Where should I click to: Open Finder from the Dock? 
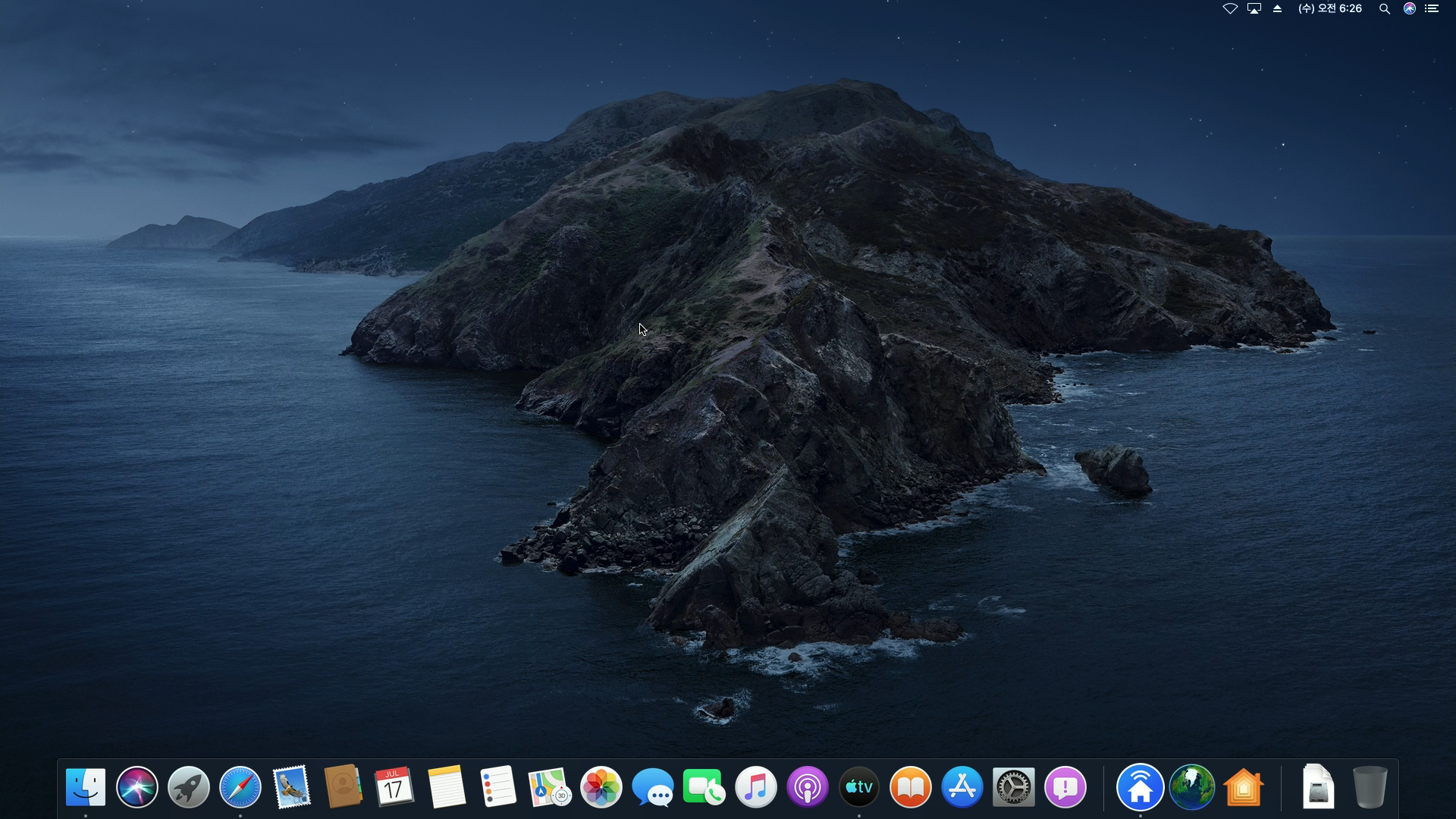[x=86, y=787]
